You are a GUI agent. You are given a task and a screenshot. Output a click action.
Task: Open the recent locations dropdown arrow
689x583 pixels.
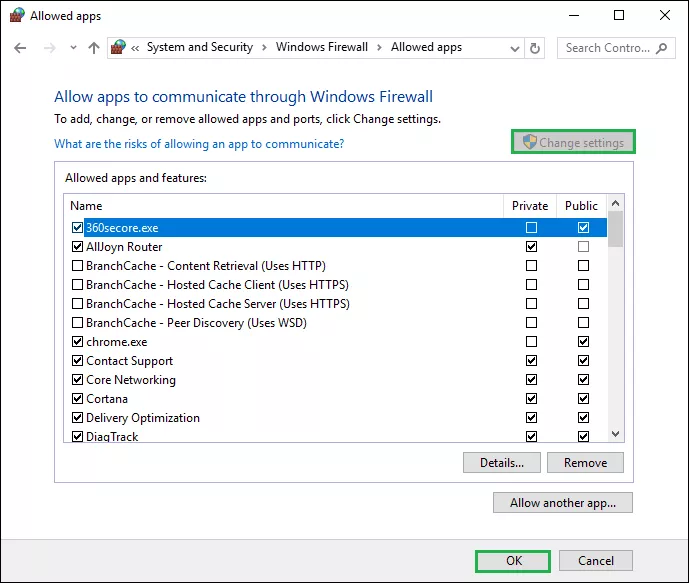click(x=73, y=48)
